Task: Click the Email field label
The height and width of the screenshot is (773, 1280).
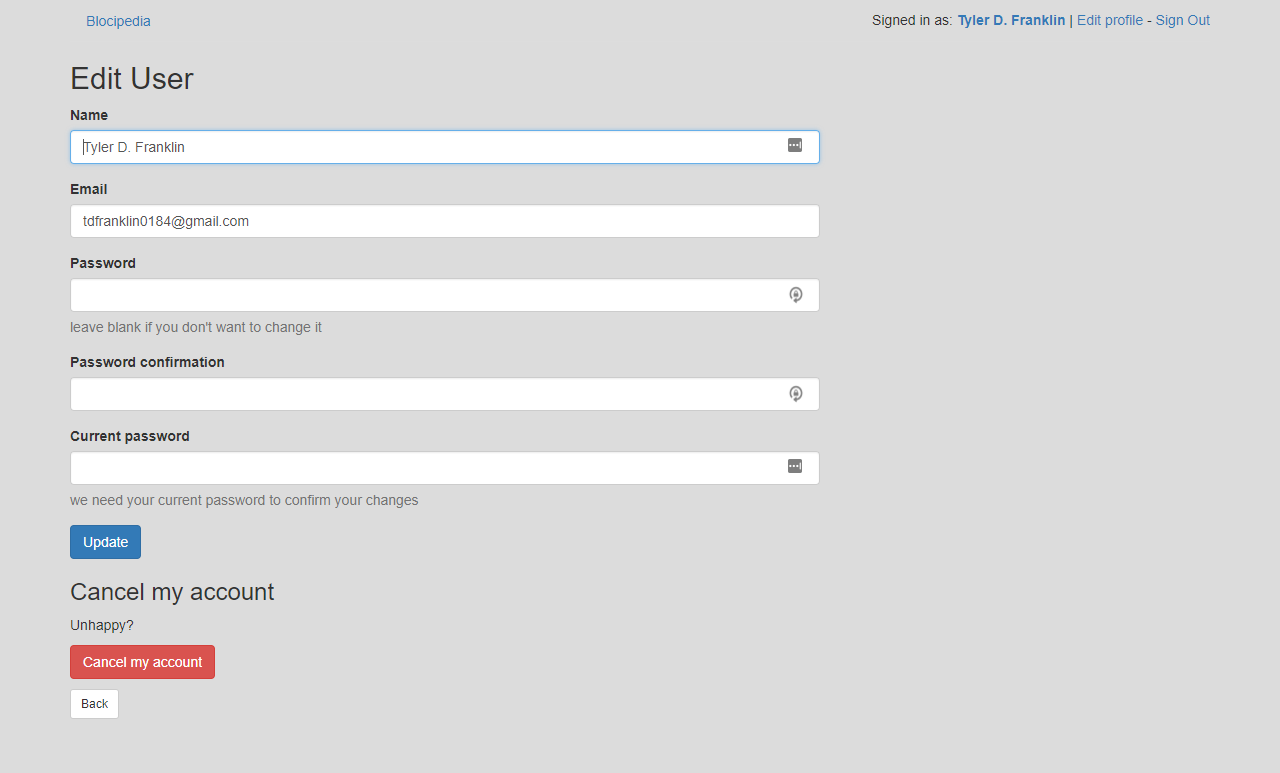Action: click(88, 189)
